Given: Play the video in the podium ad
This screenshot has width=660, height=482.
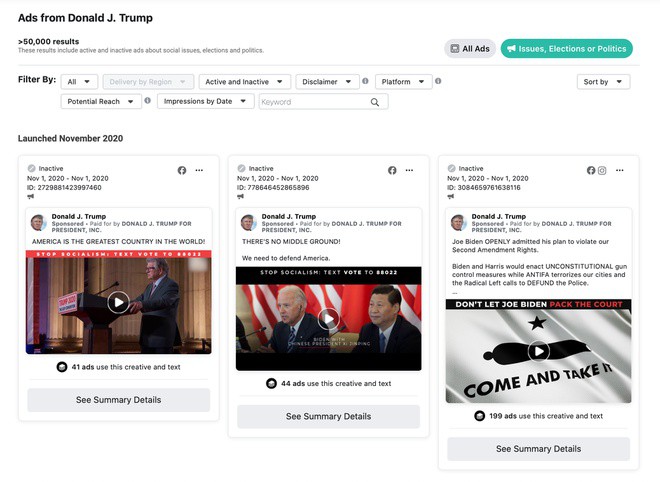Looking at the screenshot, I should click(118, 302).
